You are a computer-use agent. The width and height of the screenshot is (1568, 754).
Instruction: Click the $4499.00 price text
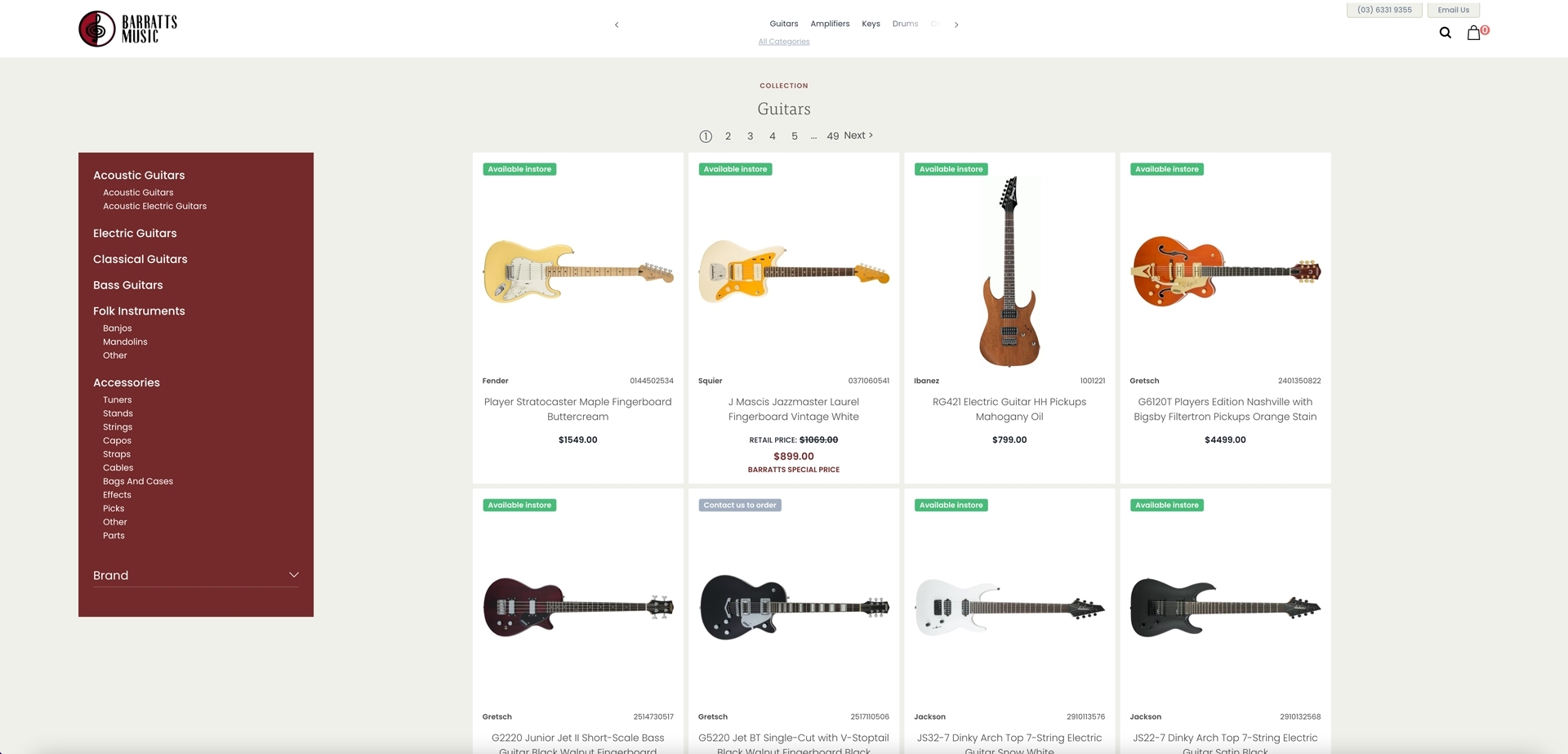coord(1225,440)
